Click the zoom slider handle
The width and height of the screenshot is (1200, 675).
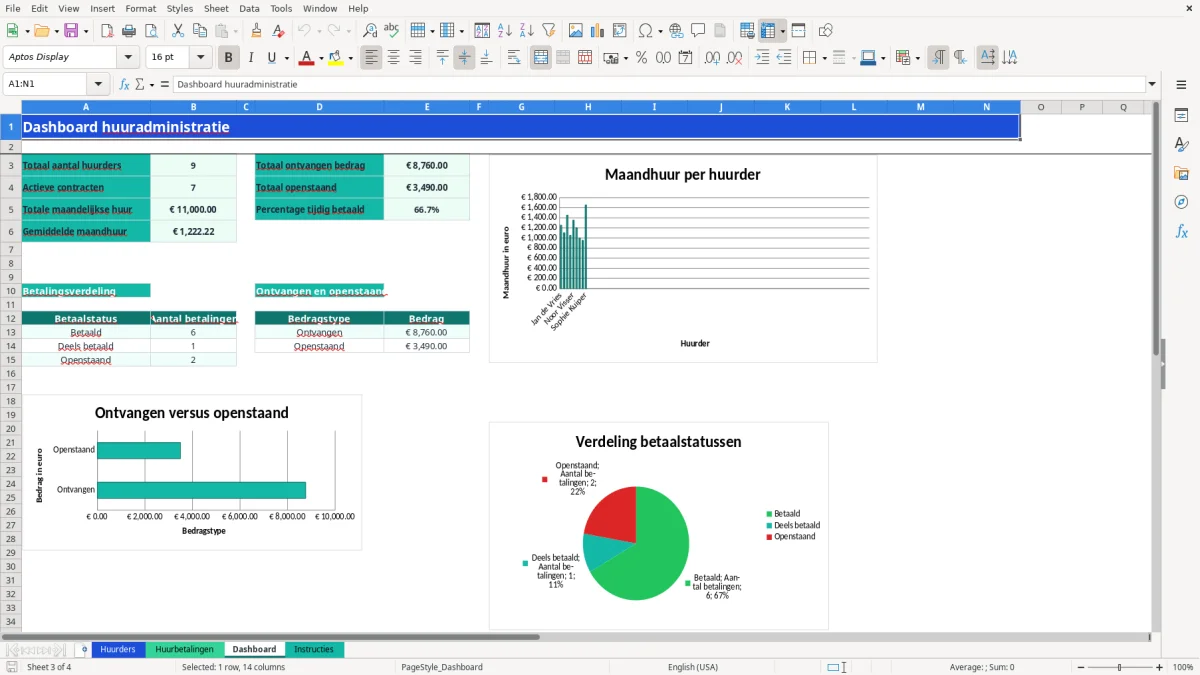1119,667
